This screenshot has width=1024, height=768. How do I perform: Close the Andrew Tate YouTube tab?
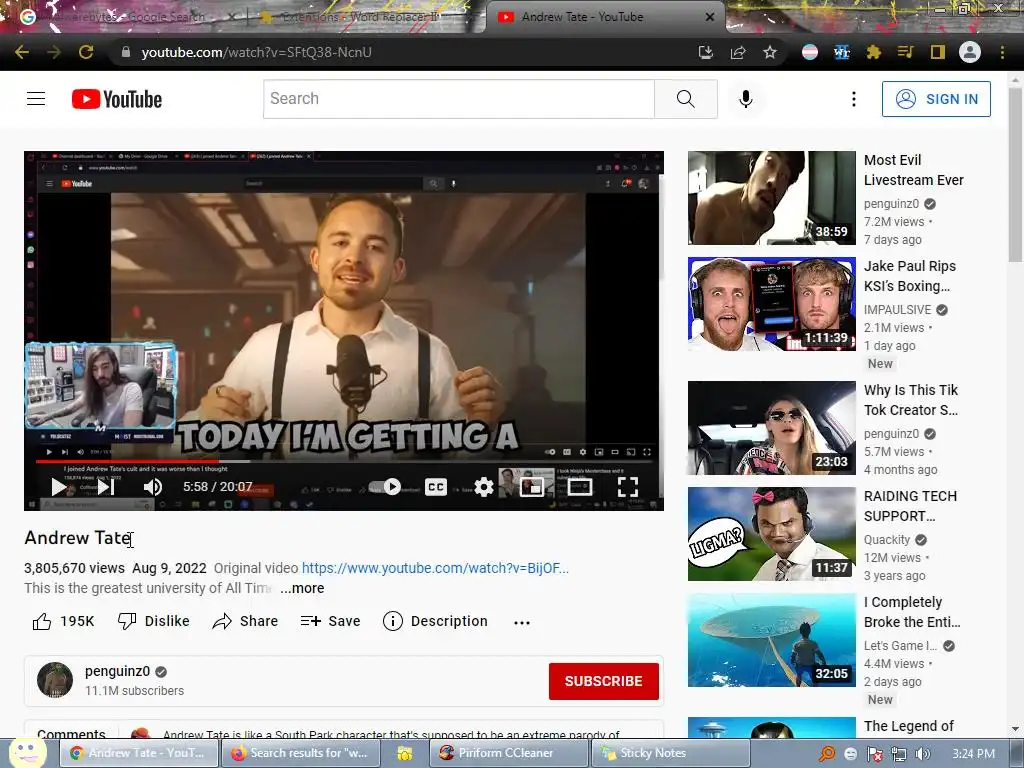710,17
